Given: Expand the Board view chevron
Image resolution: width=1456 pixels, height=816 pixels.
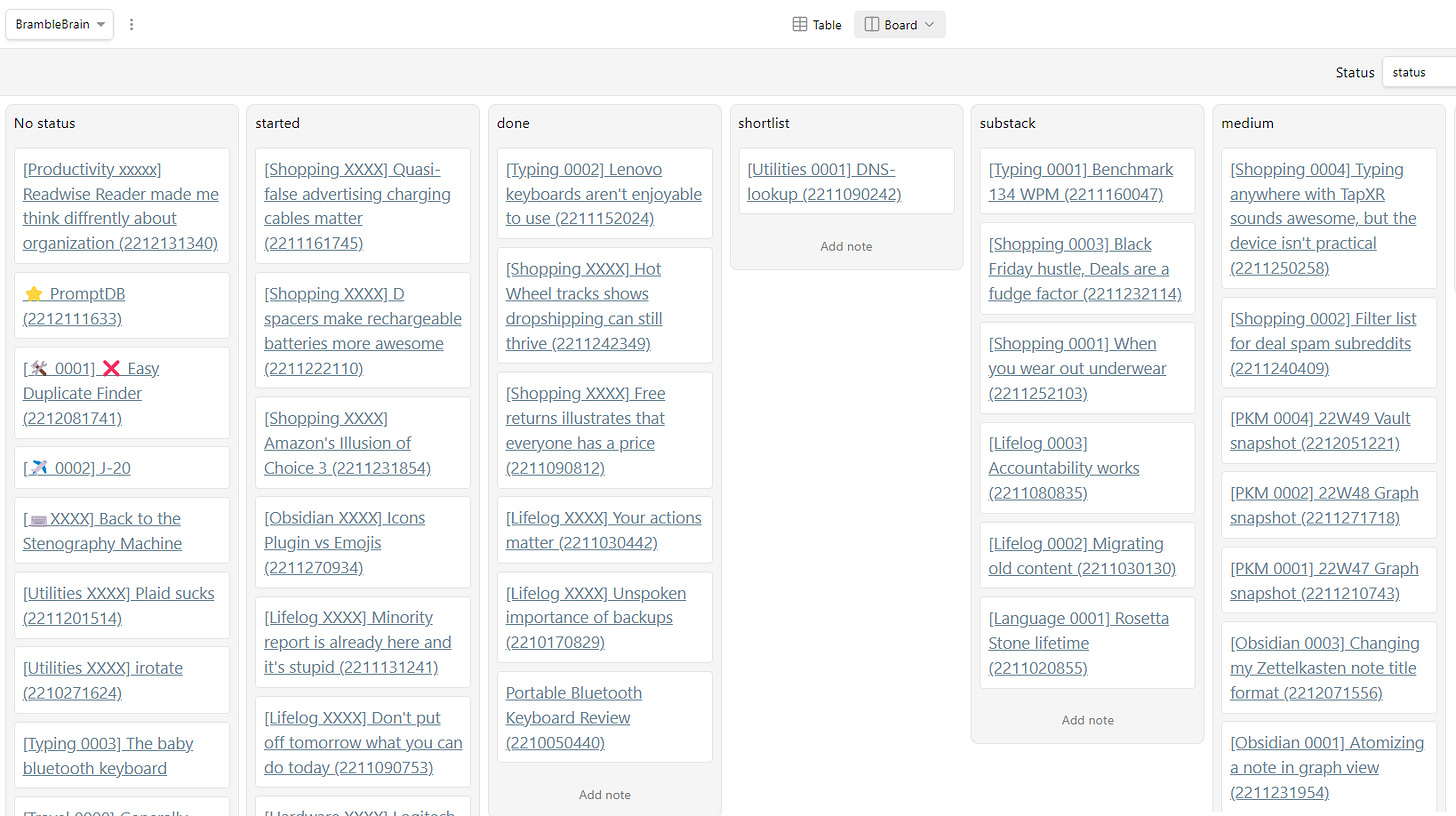Looking at the screenshot, I should click(930, 25).
